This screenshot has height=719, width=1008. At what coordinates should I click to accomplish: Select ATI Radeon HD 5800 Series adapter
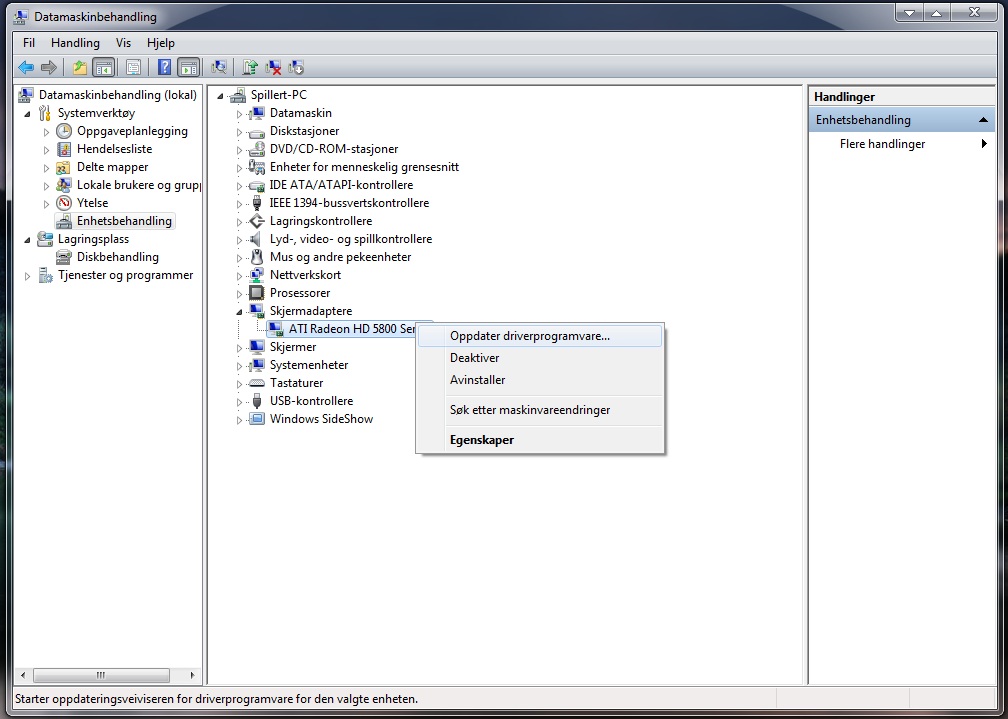coord(352,329)
